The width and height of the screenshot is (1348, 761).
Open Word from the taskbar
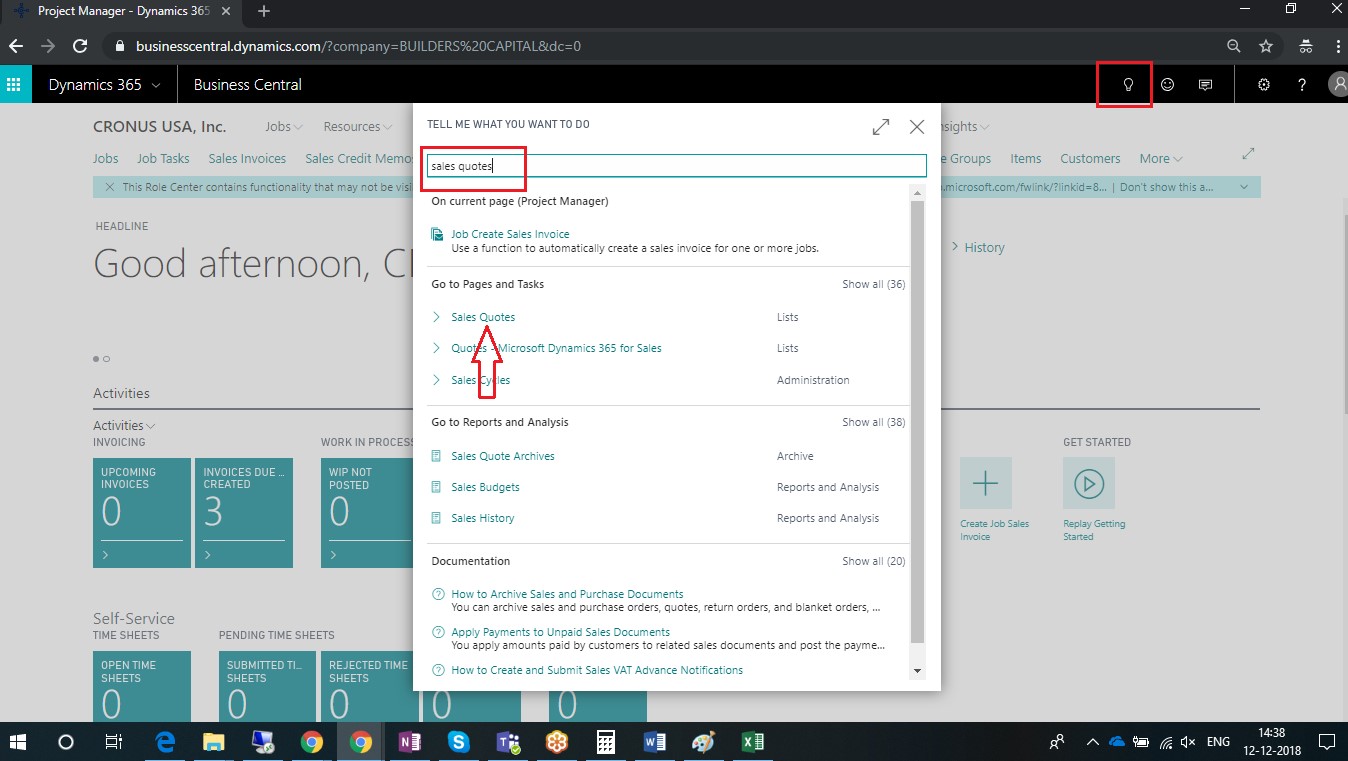tap(655, 742)
